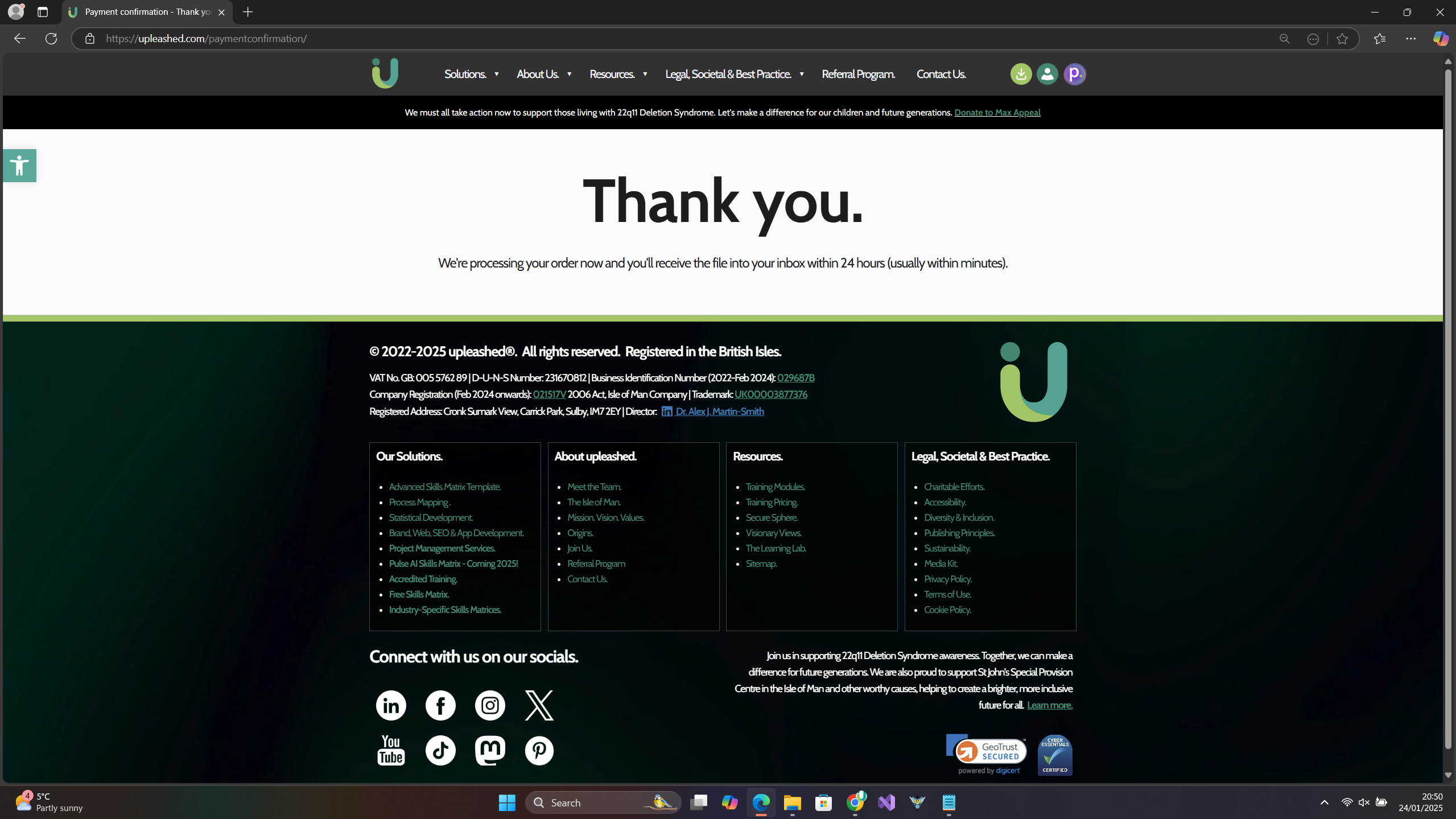Click the Windows taskbar Search box
Viewport: 1456px width, 819px height.
click(603, 802)
